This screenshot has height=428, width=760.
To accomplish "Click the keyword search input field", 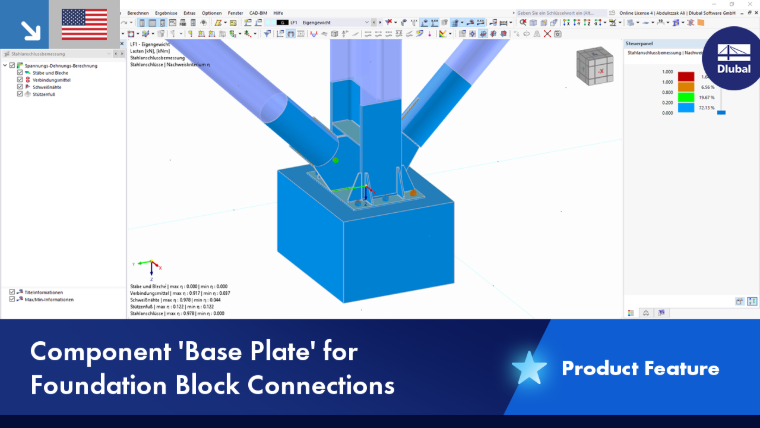I will 561,13.
